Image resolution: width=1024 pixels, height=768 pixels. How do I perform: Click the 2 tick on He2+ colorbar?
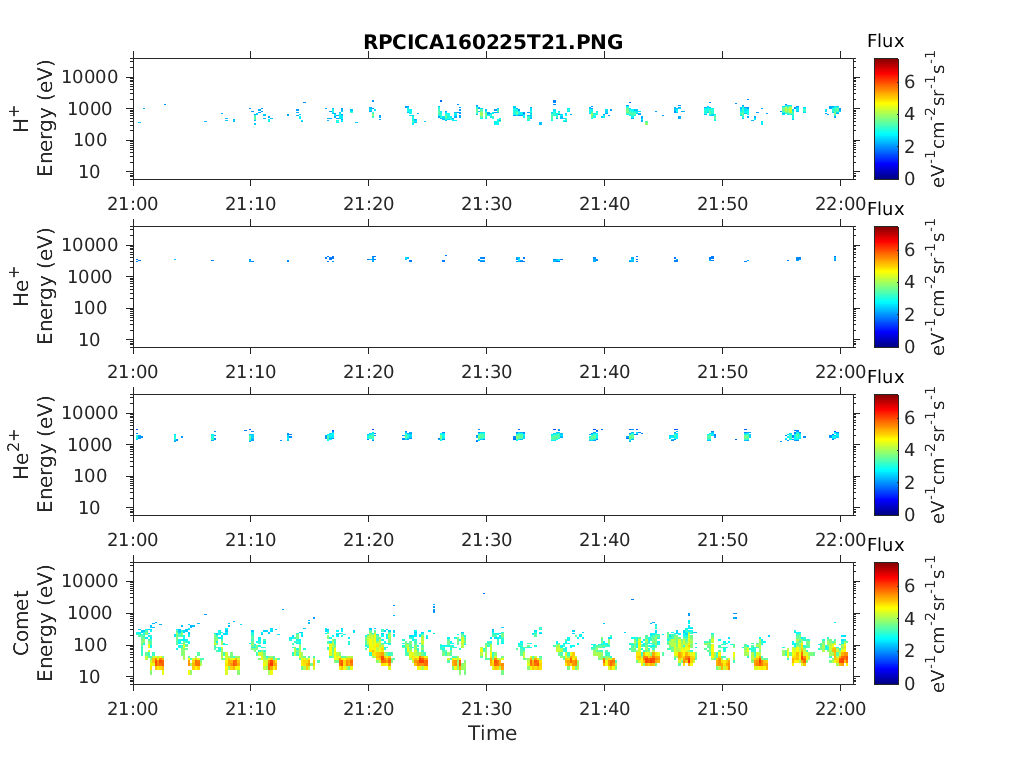click(909, 482)
